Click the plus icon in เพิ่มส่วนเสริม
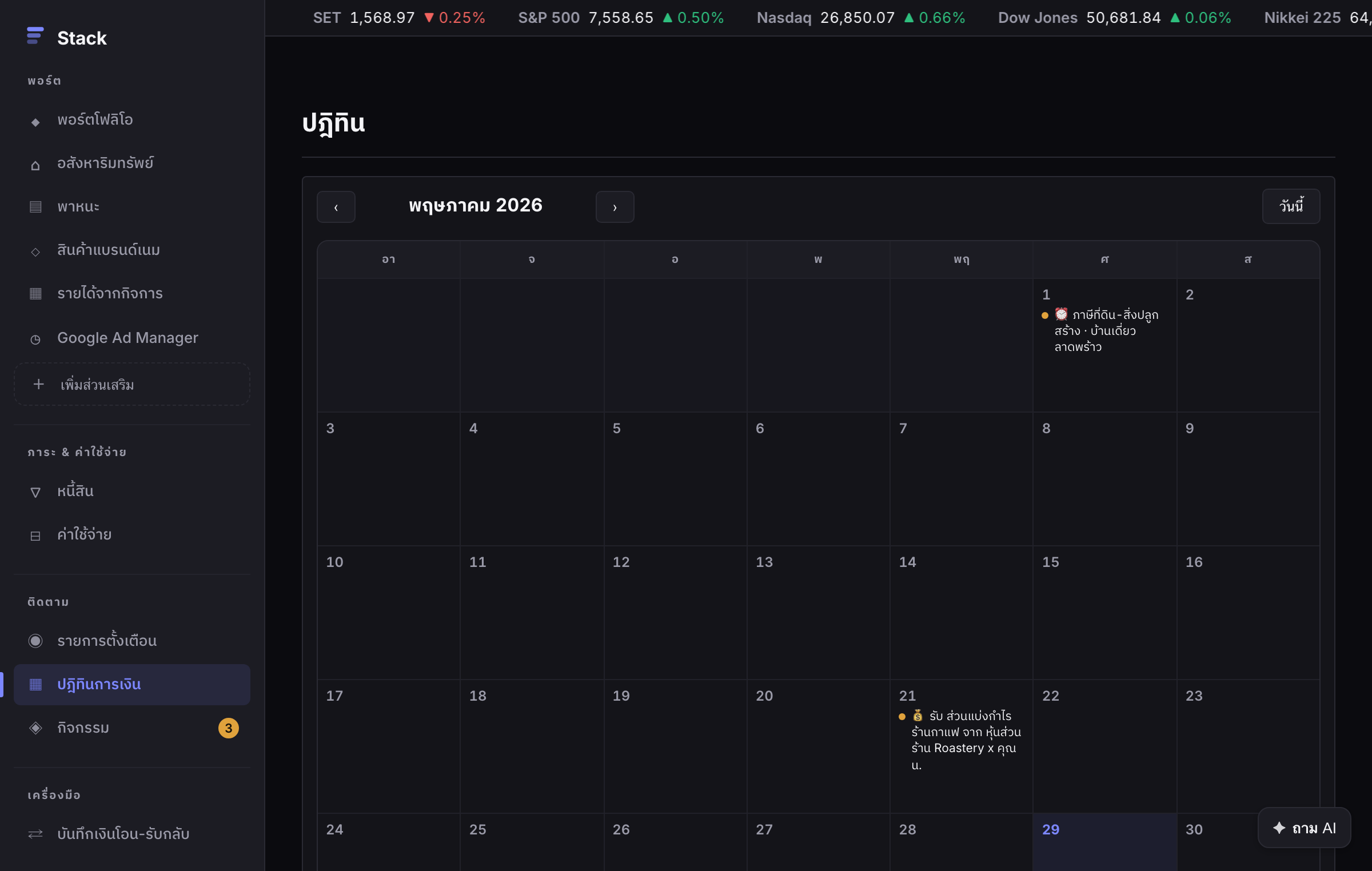 click(38, 384)
